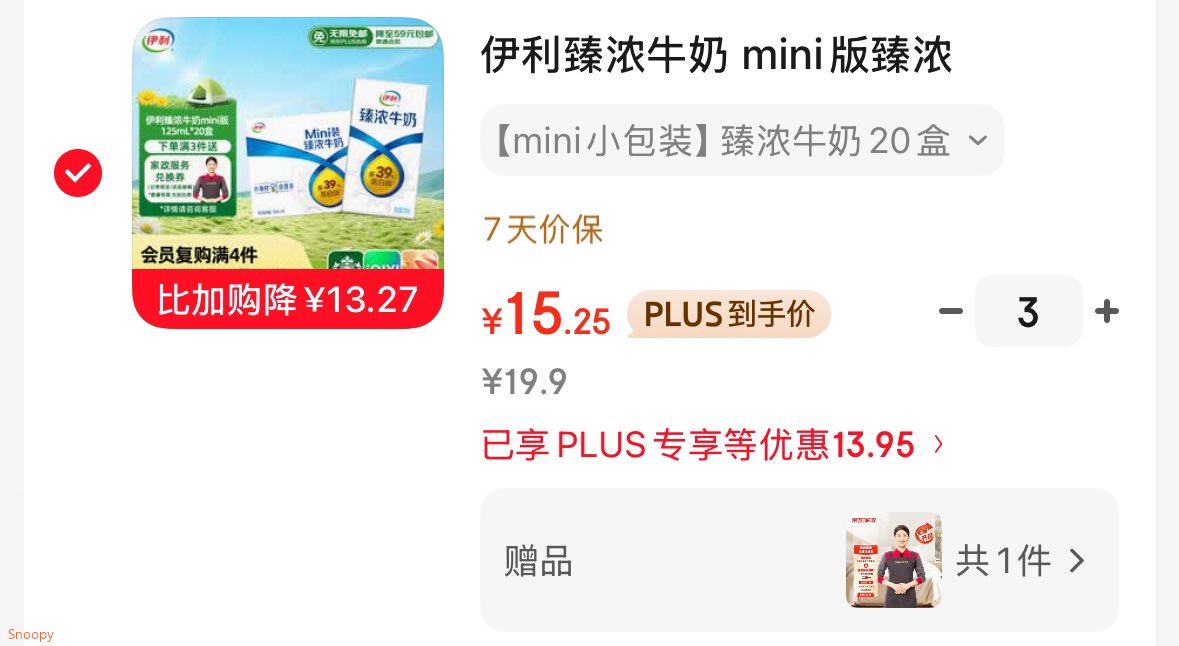This screenshot has height=646, width=1179.
Task: Open the 【mini小包装】臻浓牛奶20盒 spec dropdown
Action: (742, 140)
